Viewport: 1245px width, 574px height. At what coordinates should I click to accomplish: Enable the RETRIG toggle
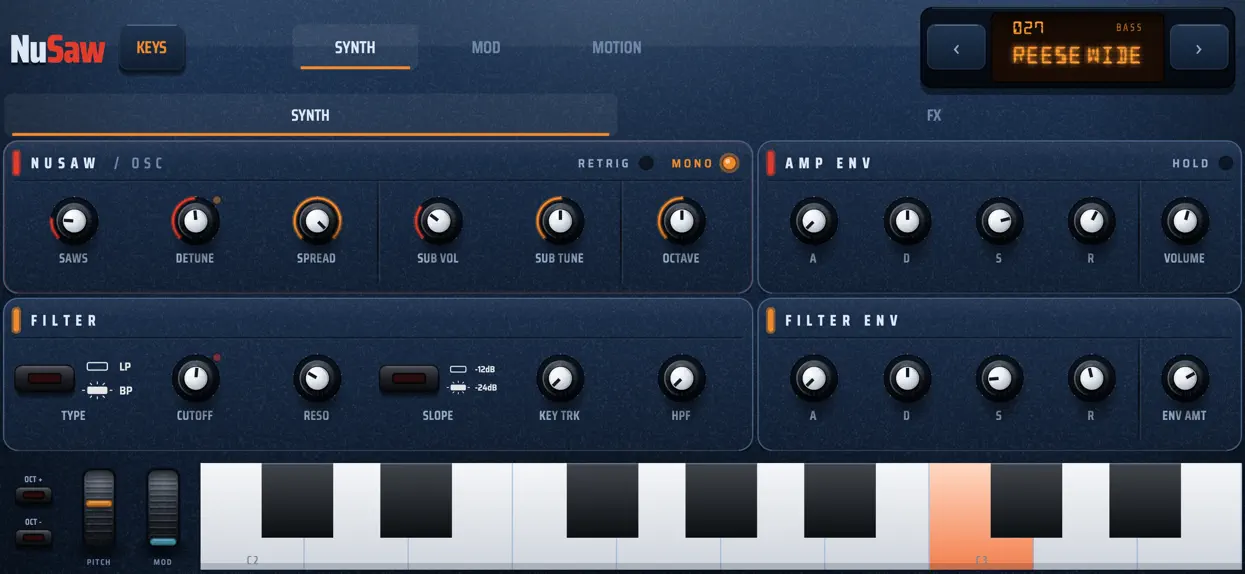pos(646,163)
